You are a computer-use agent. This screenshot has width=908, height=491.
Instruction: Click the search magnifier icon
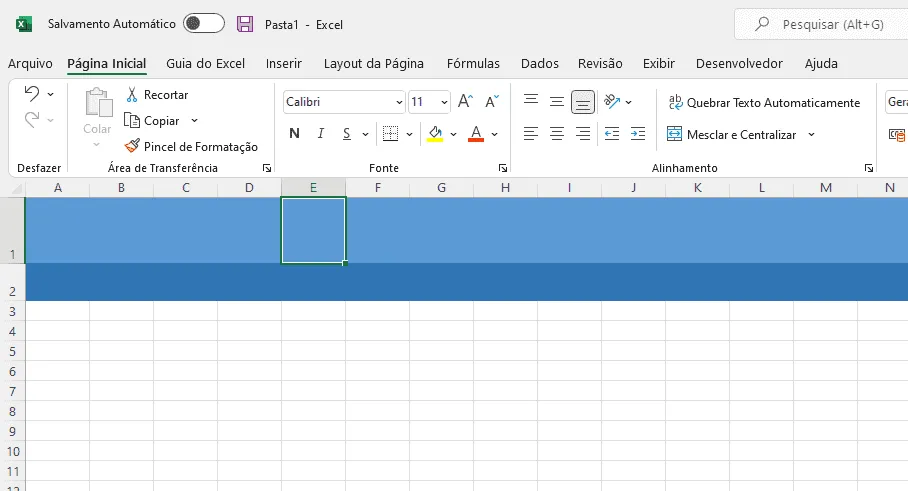(762, 24)
